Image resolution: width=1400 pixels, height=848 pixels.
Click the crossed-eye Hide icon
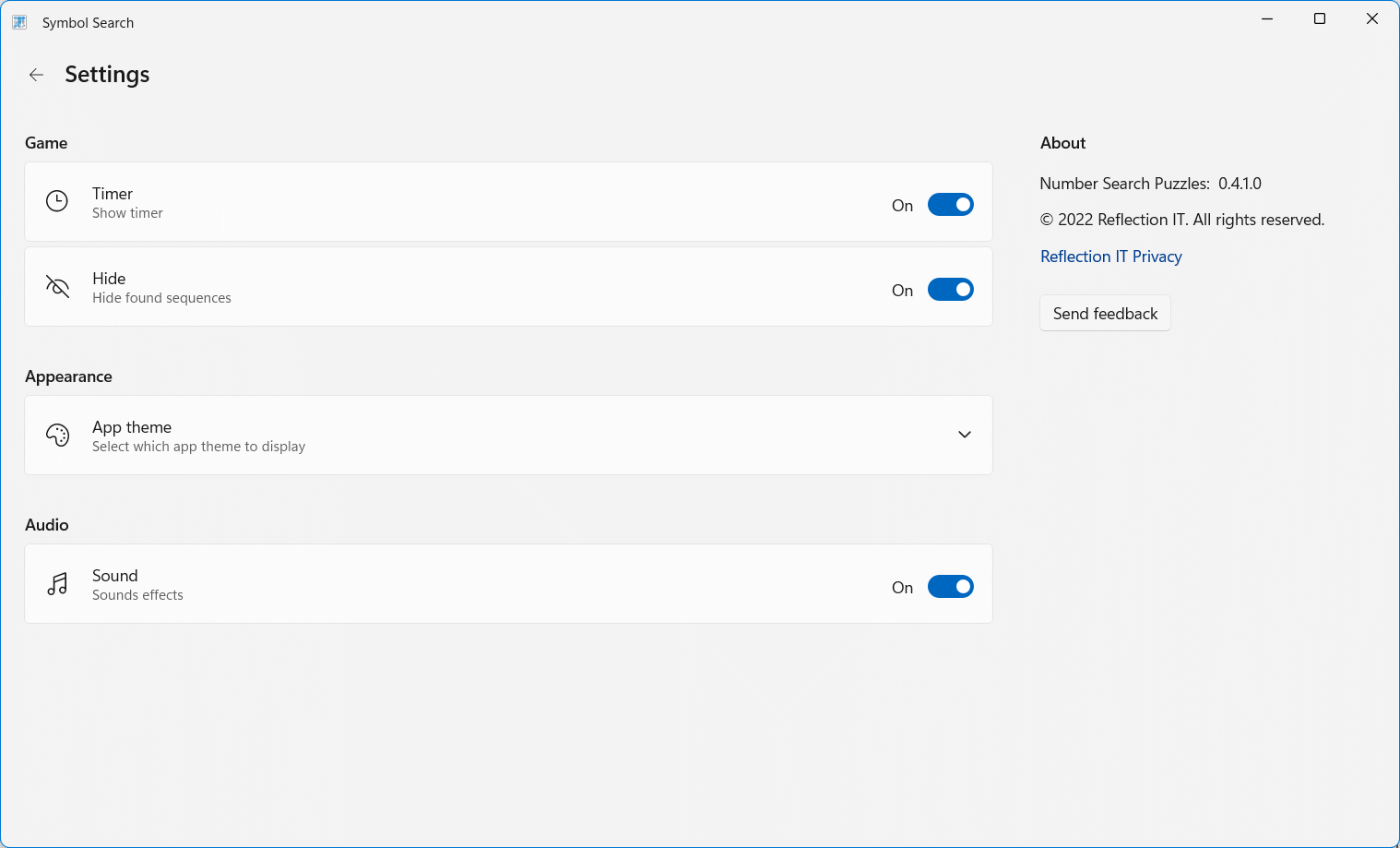tap(57, 286)
